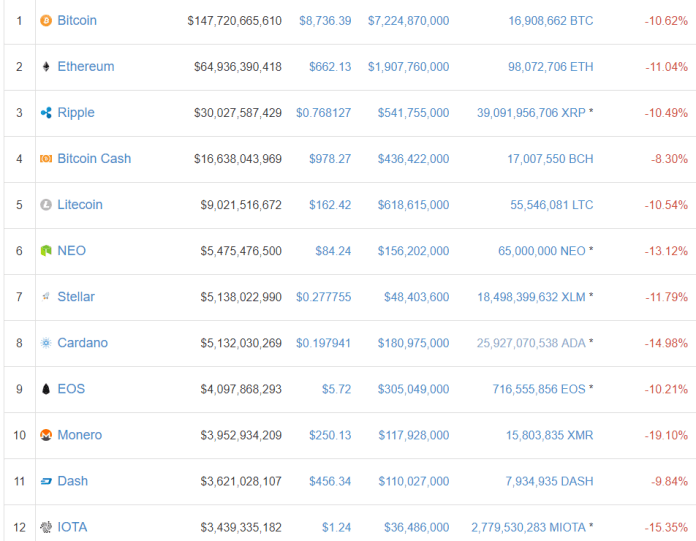Image resolution: width=696 pixels, height=541 pixels.
Task: Click Litecoin price $162.42 link
Action: pos(332,205)
